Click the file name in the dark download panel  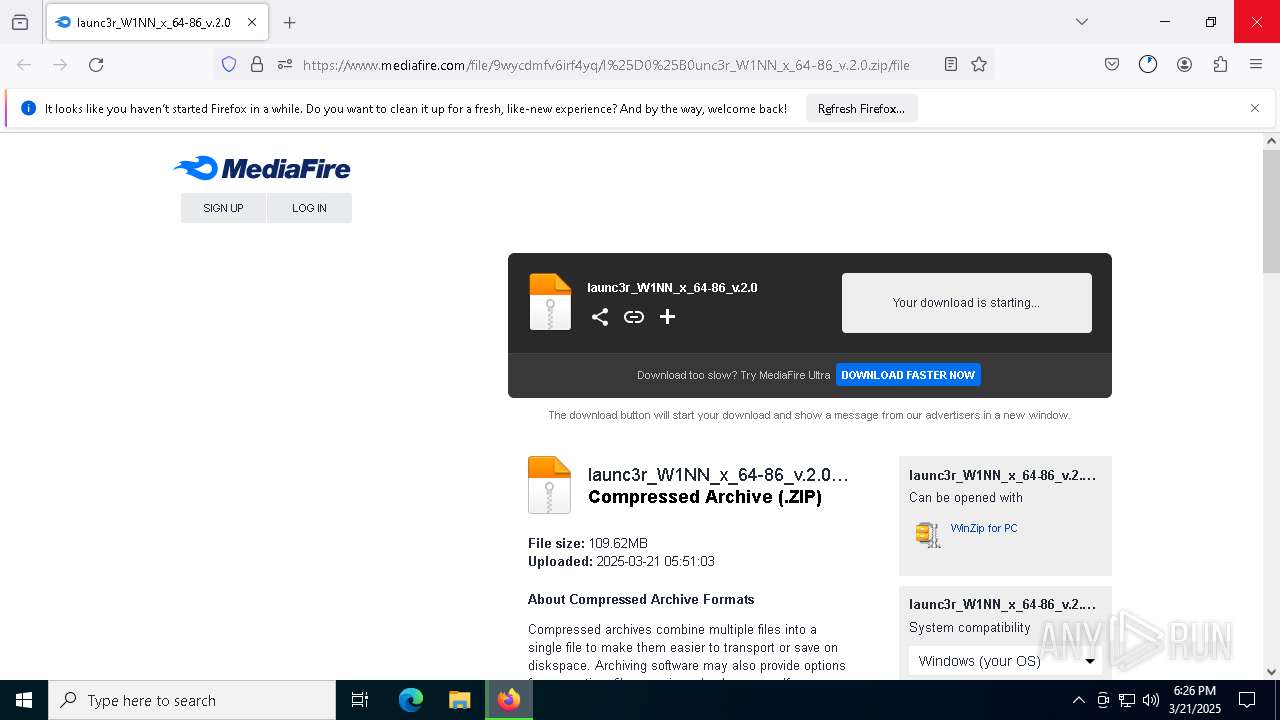[672, 288]
